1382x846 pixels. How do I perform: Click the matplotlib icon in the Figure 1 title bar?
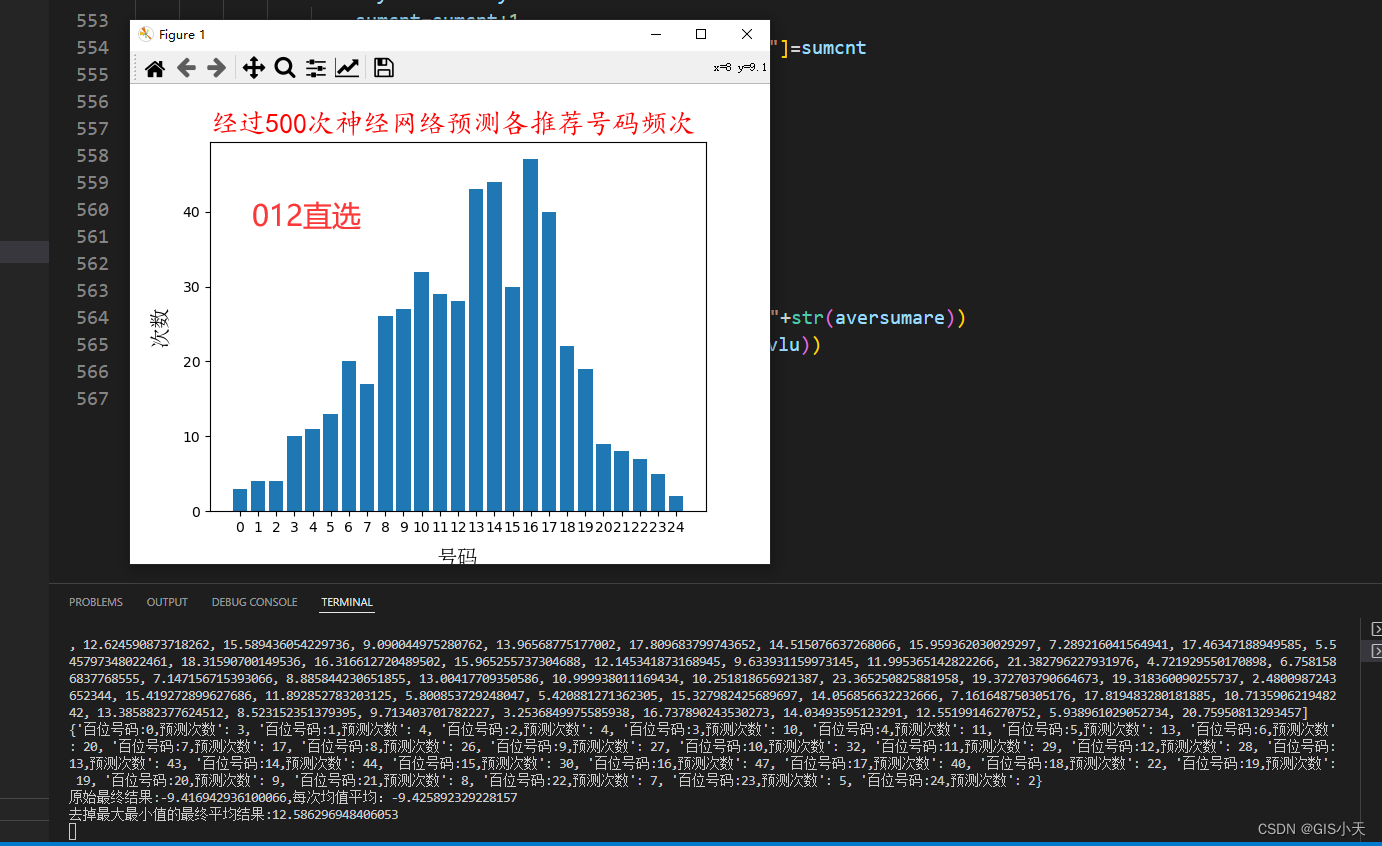pos(145,34)
